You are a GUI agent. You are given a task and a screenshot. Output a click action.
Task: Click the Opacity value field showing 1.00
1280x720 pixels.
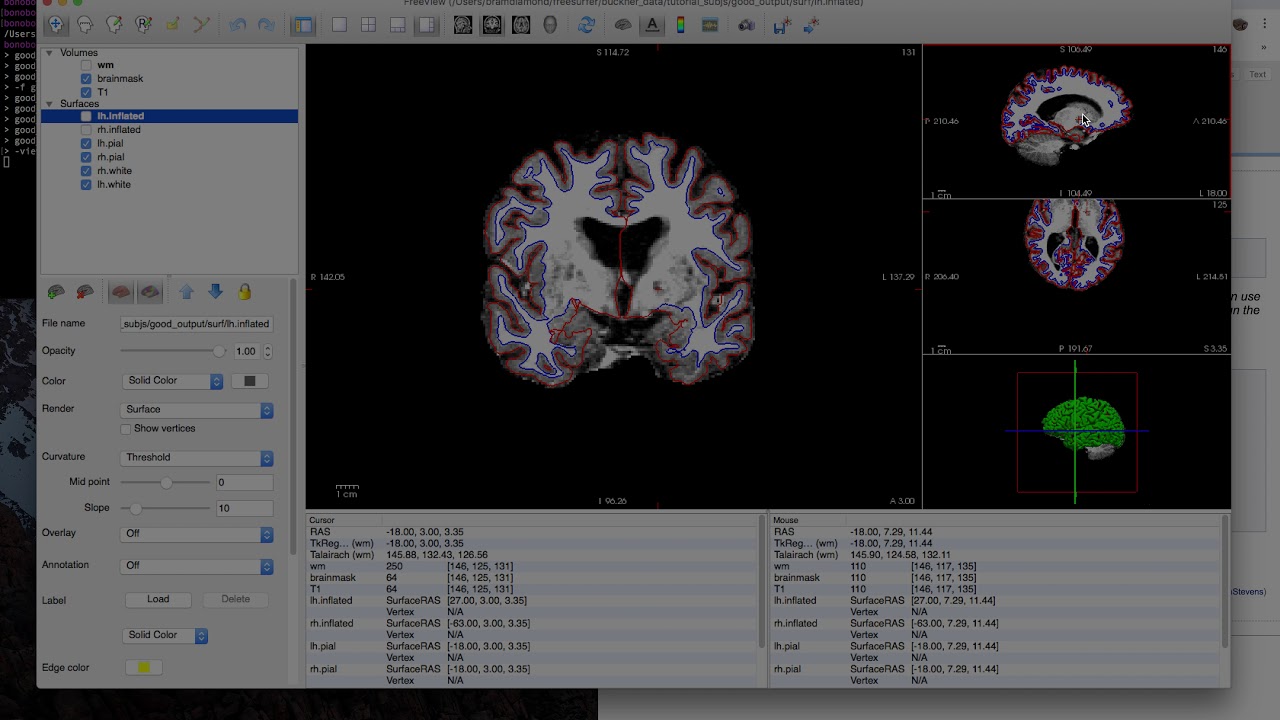pyautogui.click(x=247, y=352)
